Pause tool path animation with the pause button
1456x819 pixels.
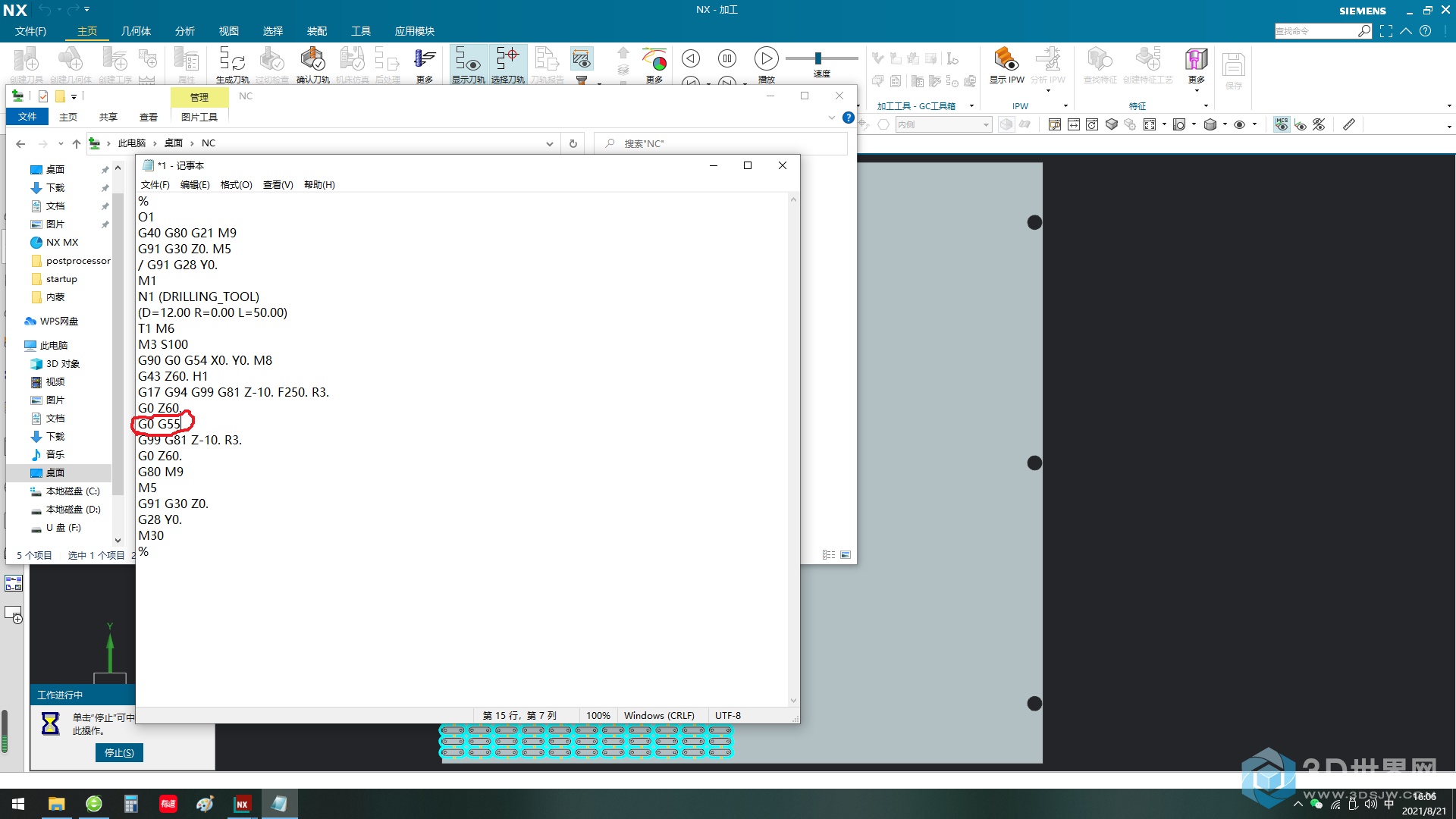(726, 58)
